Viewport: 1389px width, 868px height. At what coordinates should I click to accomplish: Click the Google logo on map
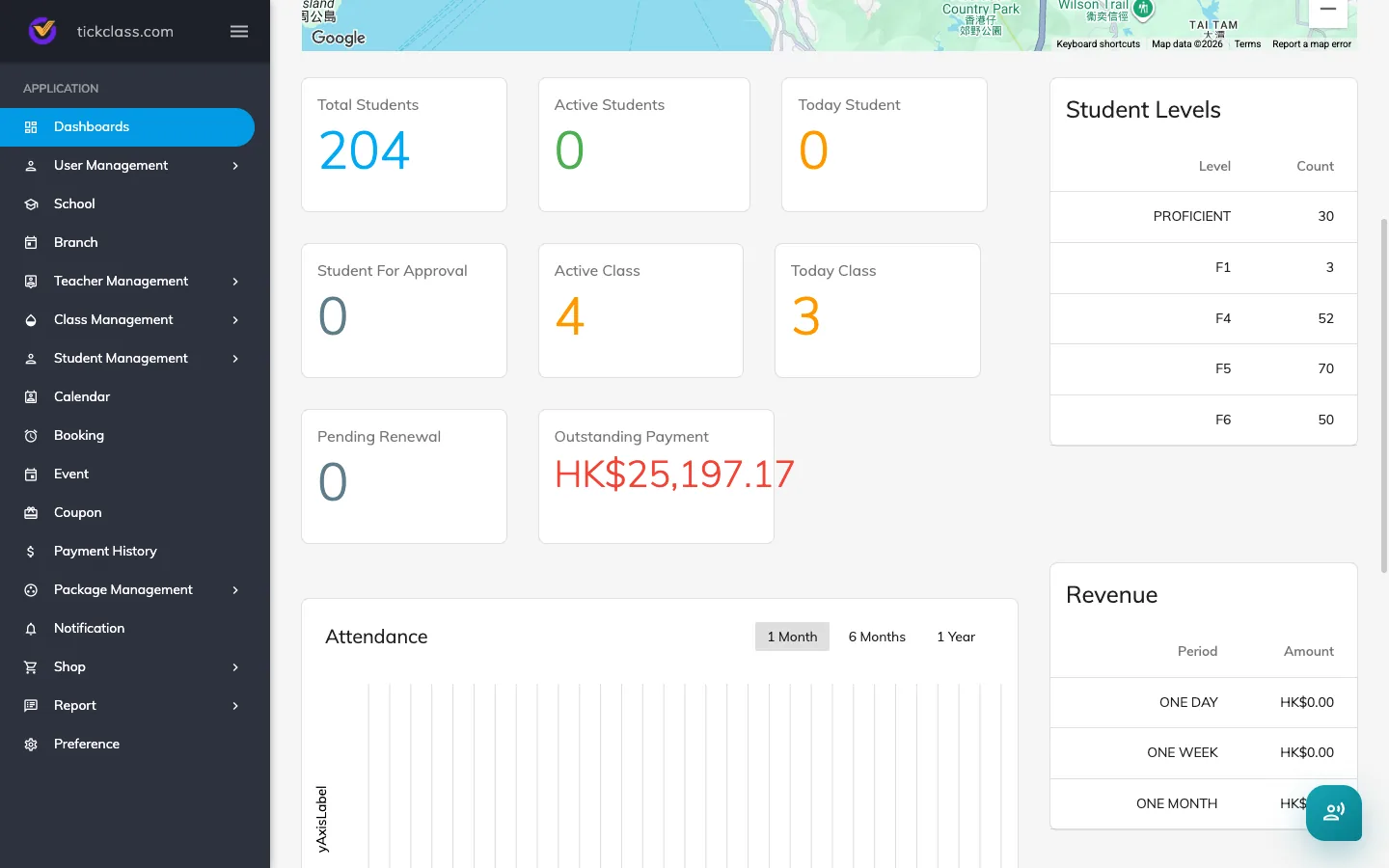coord(339,38)
